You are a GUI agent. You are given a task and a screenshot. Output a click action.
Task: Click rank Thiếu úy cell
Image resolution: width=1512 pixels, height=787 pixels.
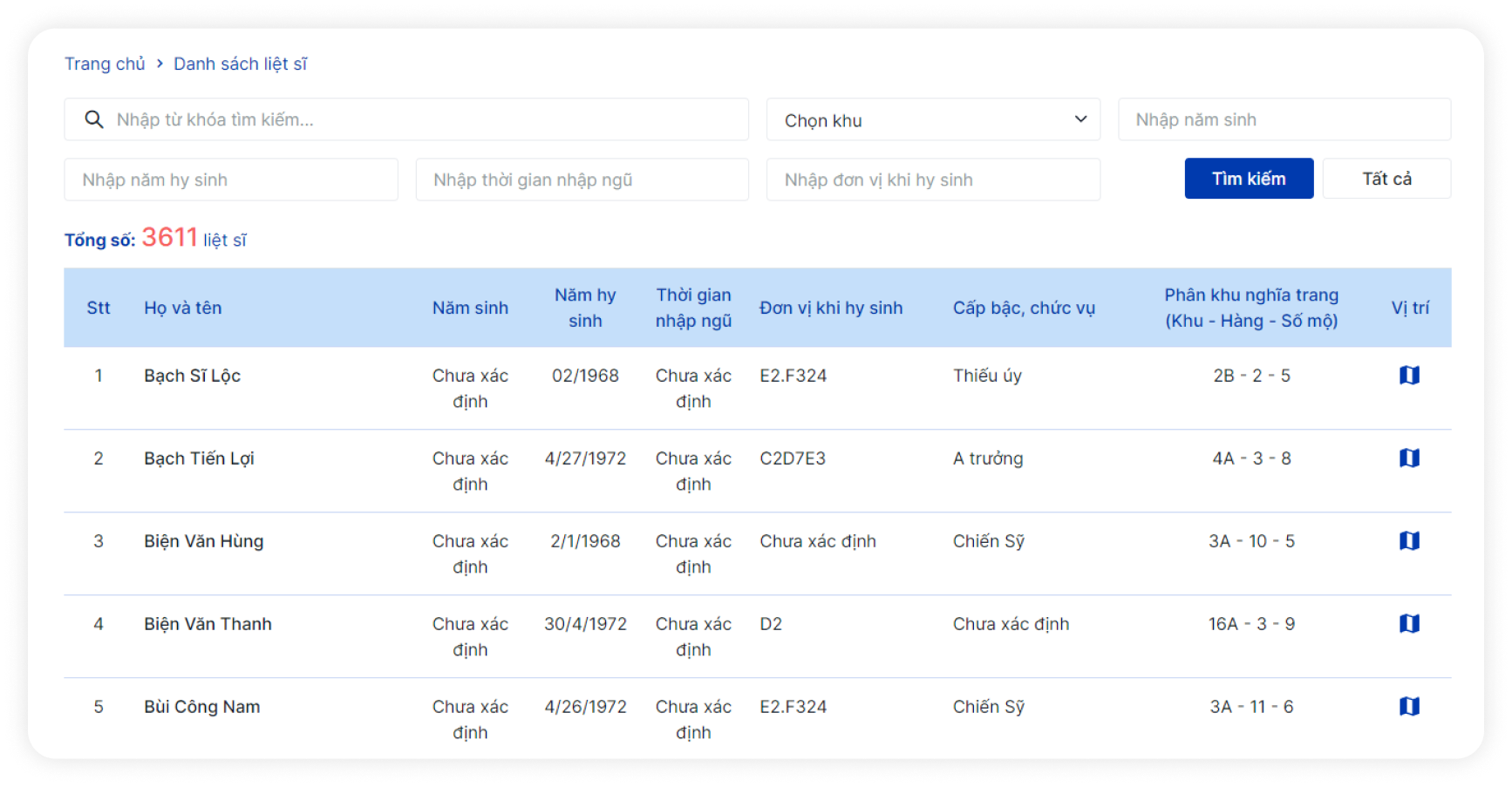click(x=987, y=376)
